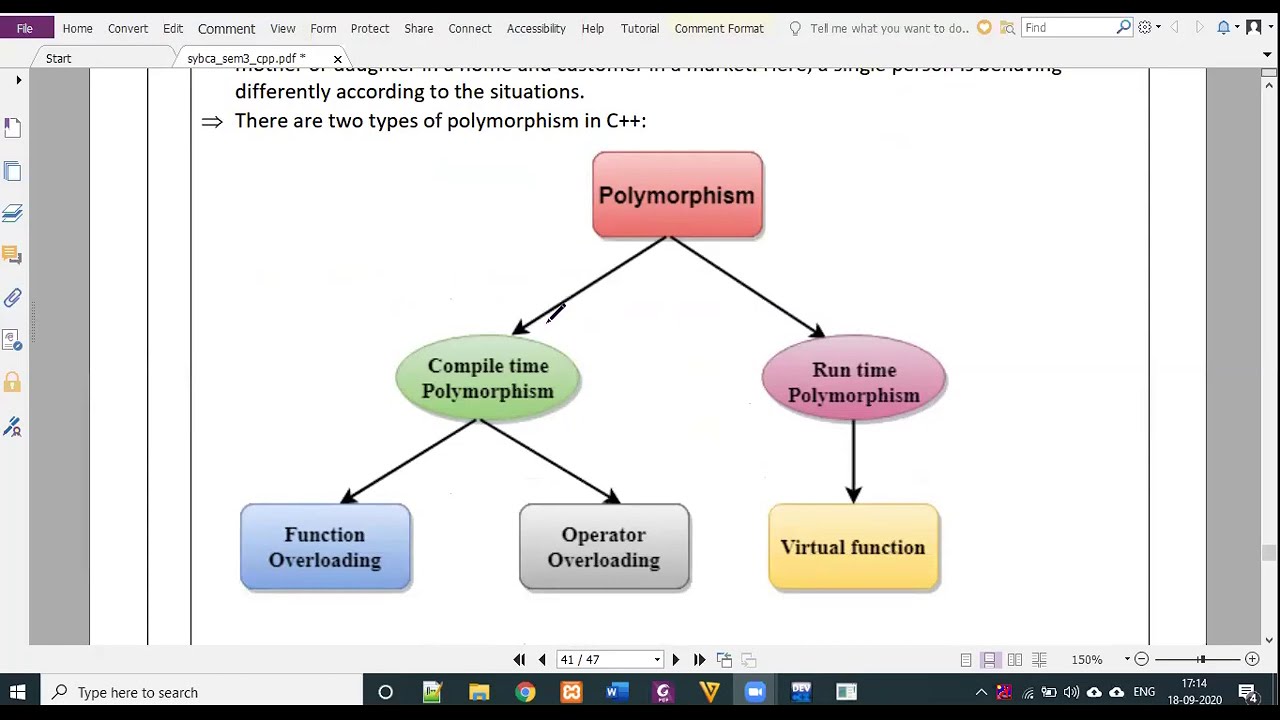The image size is (1280, 720).
Task: Open the Attachments paperclip panel
Action: [x=12, y=298]
